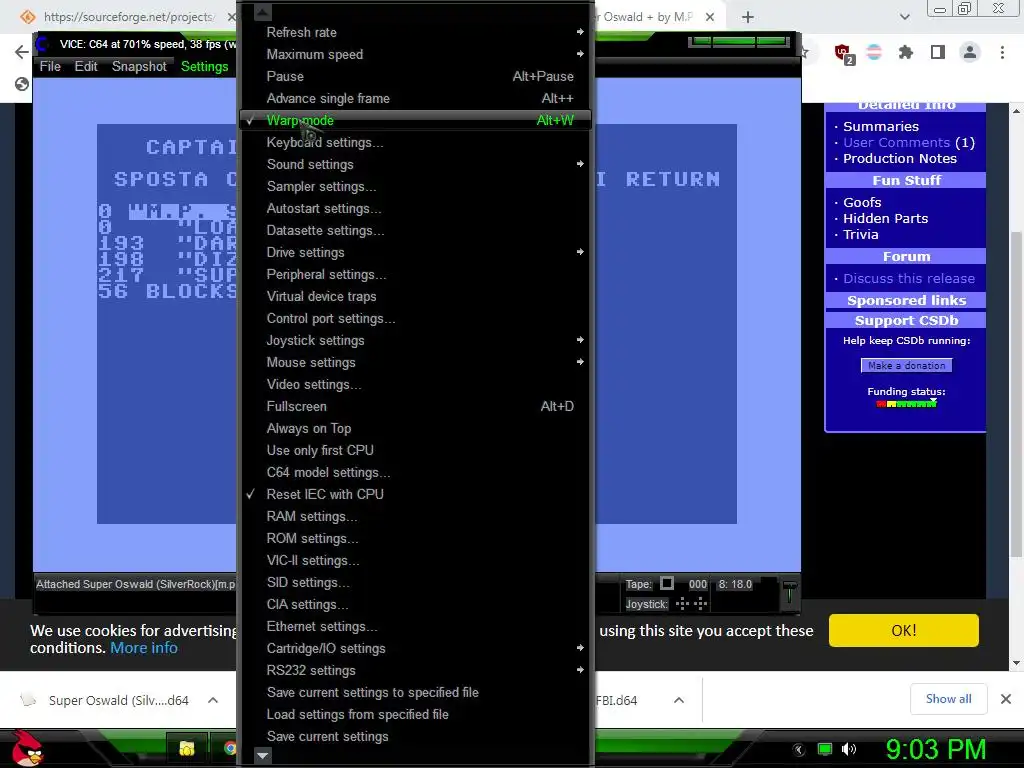Expand Maximum speed submenu
The height and width of the screenshot is (768, 1024).
pyautogui.click(x=415, y=54)
